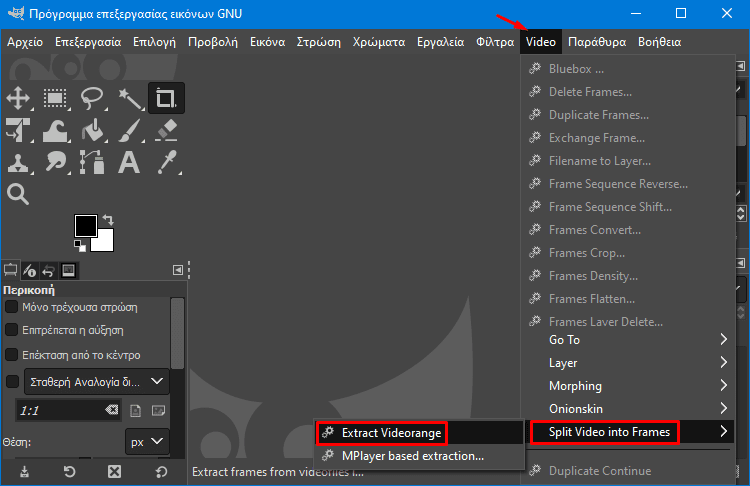Select the Paintbrush tool

click(129, 130)
